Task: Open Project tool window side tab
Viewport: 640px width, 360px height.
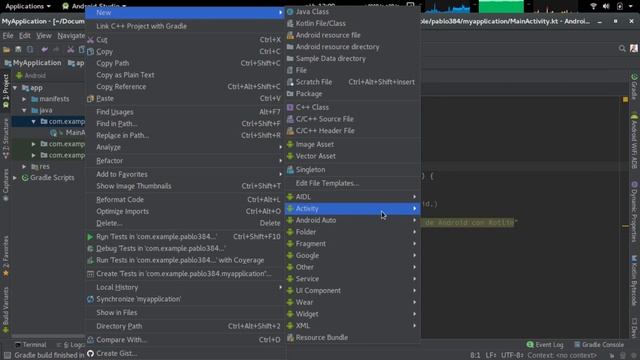Action: pos(6,91)
